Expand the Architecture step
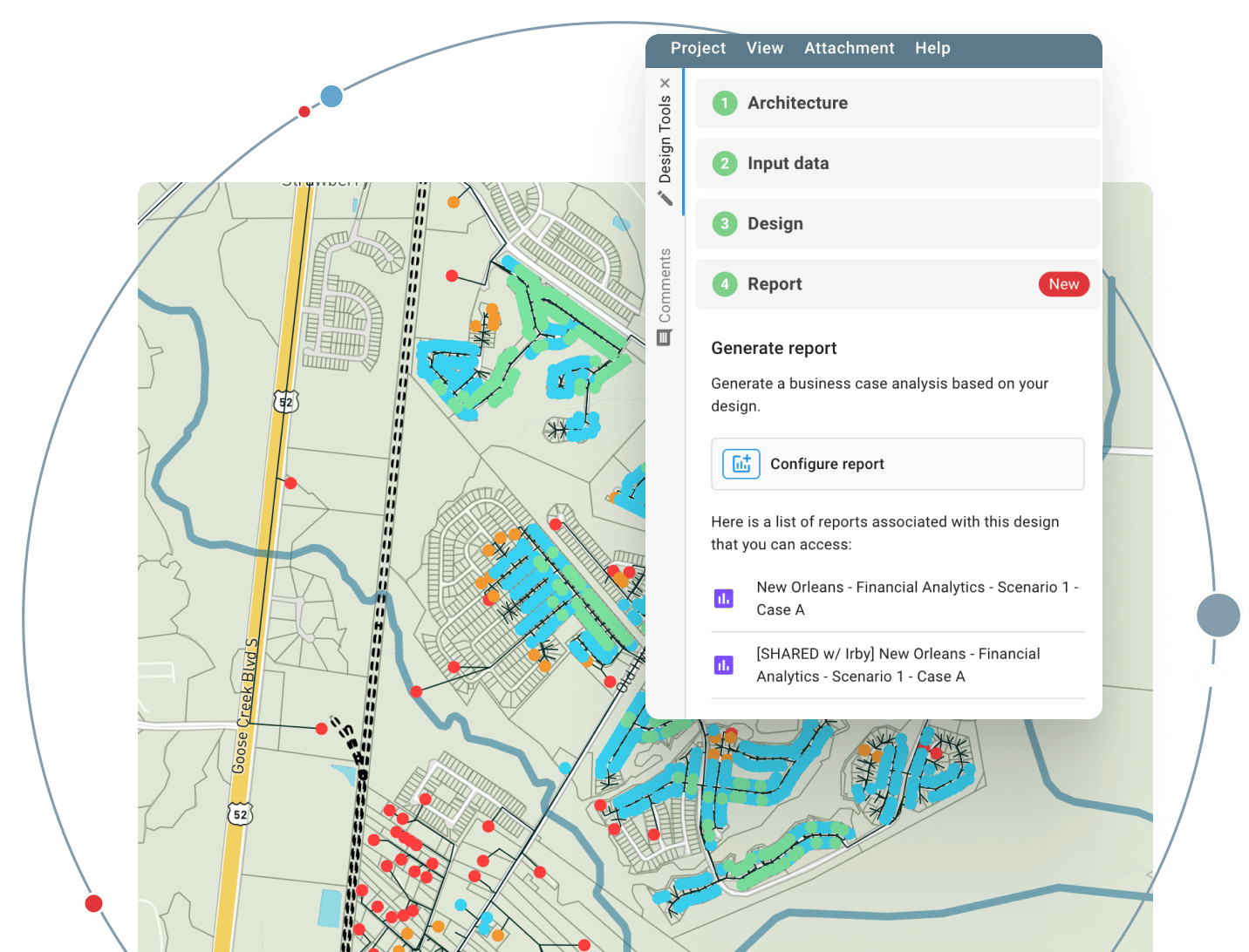The height and width of the screenshot is (952, 1249). click(898, 103)
